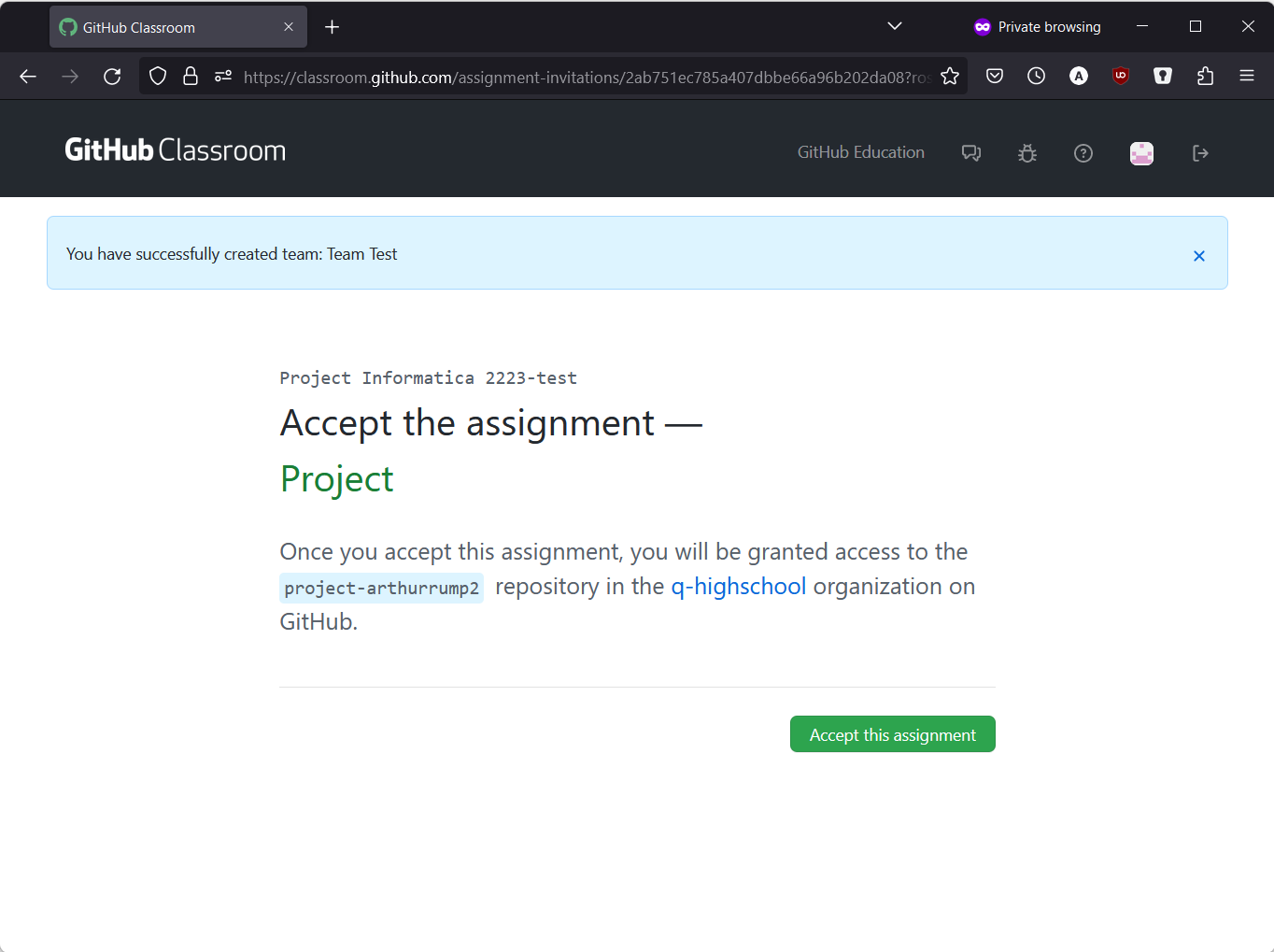Reload the current page

(112, 77)
